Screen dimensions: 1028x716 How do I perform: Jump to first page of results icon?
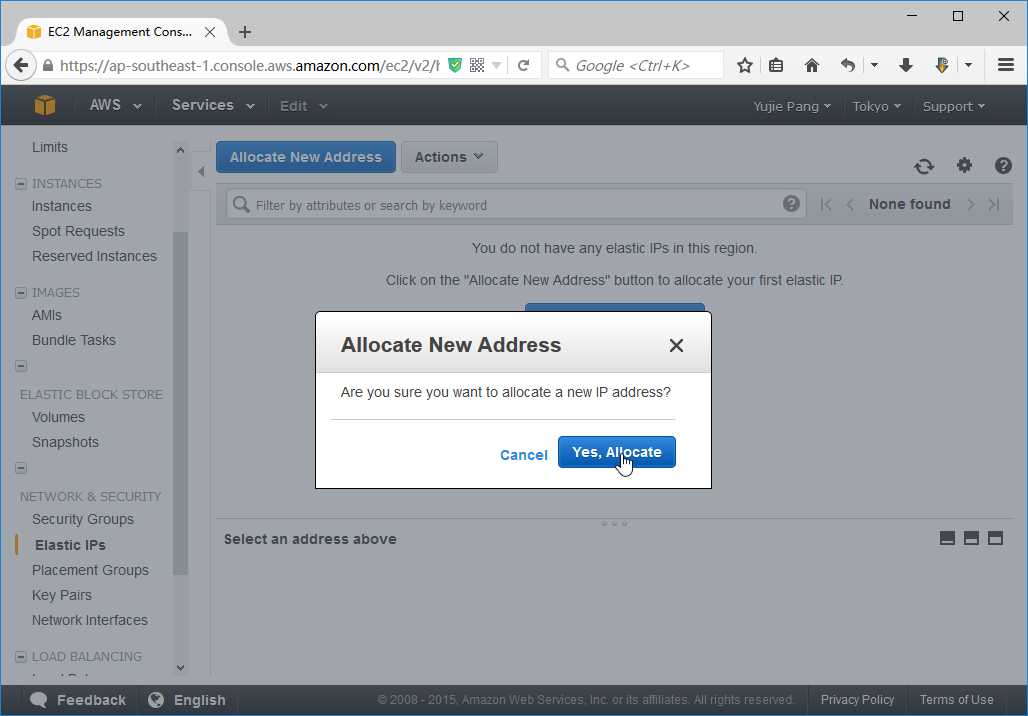[826, 205]
